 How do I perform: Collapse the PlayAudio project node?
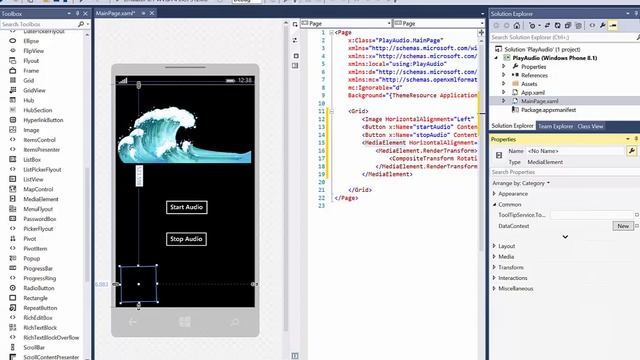point(496,58)
